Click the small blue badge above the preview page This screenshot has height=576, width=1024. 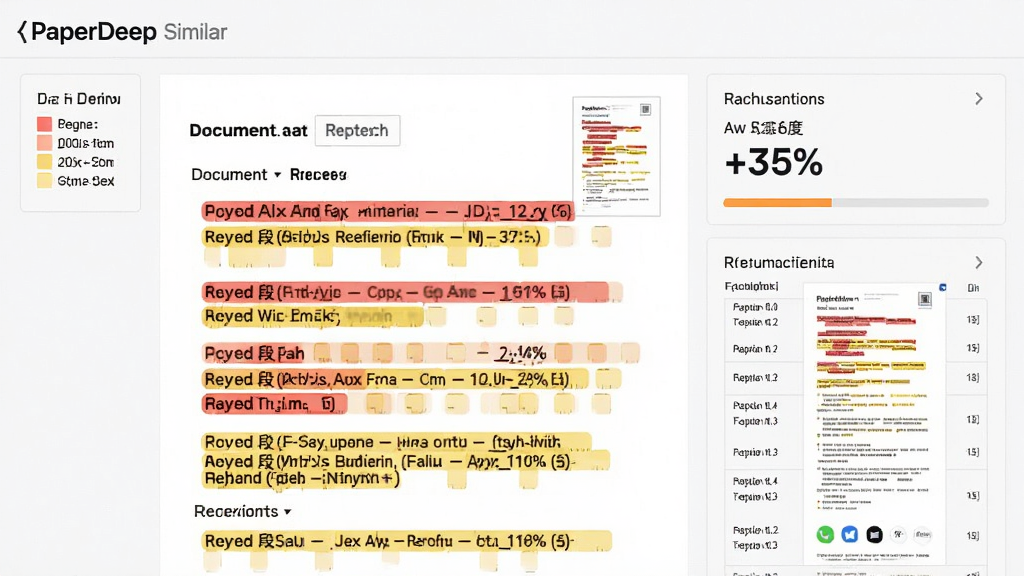tap(942, 287)
